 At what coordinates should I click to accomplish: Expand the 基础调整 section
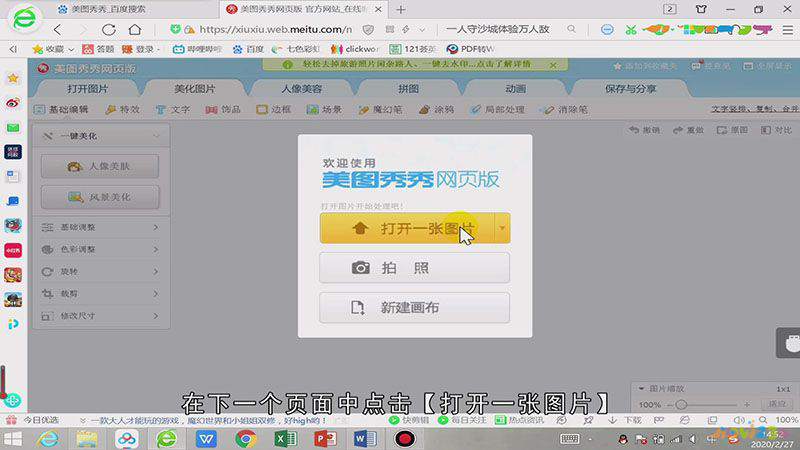(x=101, y=227)
